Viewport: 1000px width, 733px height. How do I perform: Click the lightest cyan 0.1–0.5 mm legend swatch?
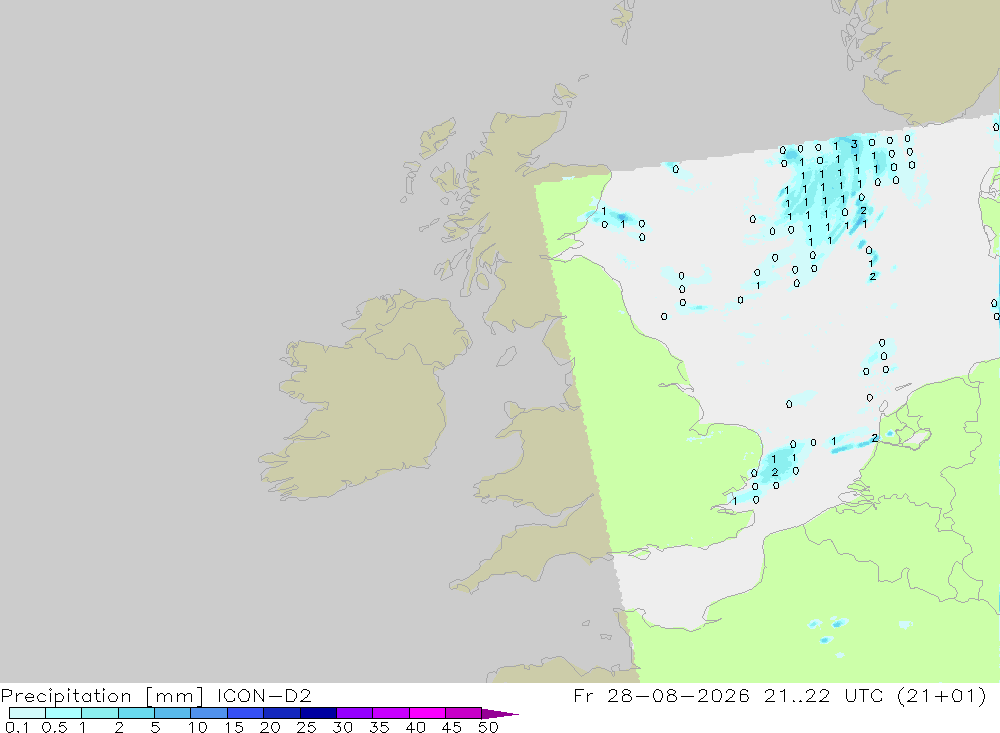click(27, 713)
